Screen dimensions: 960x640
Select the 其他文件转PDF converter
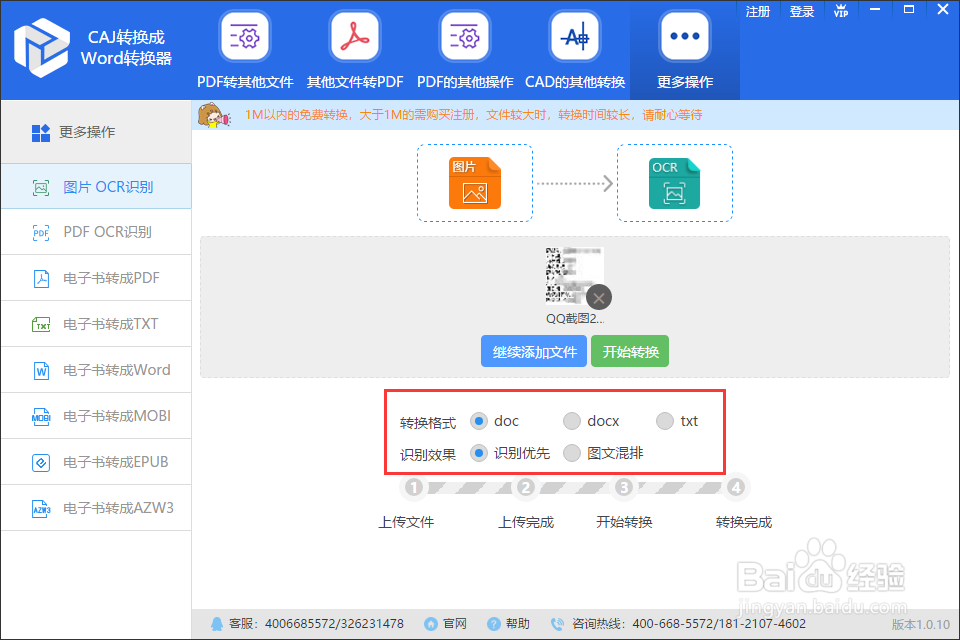[x=355, y=48]
